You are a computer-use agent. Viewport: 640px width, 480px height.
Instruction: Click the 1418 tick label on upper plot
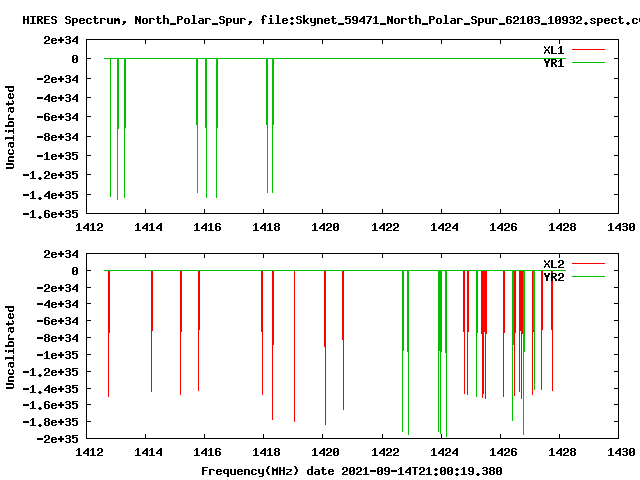[x=266, y=227]
